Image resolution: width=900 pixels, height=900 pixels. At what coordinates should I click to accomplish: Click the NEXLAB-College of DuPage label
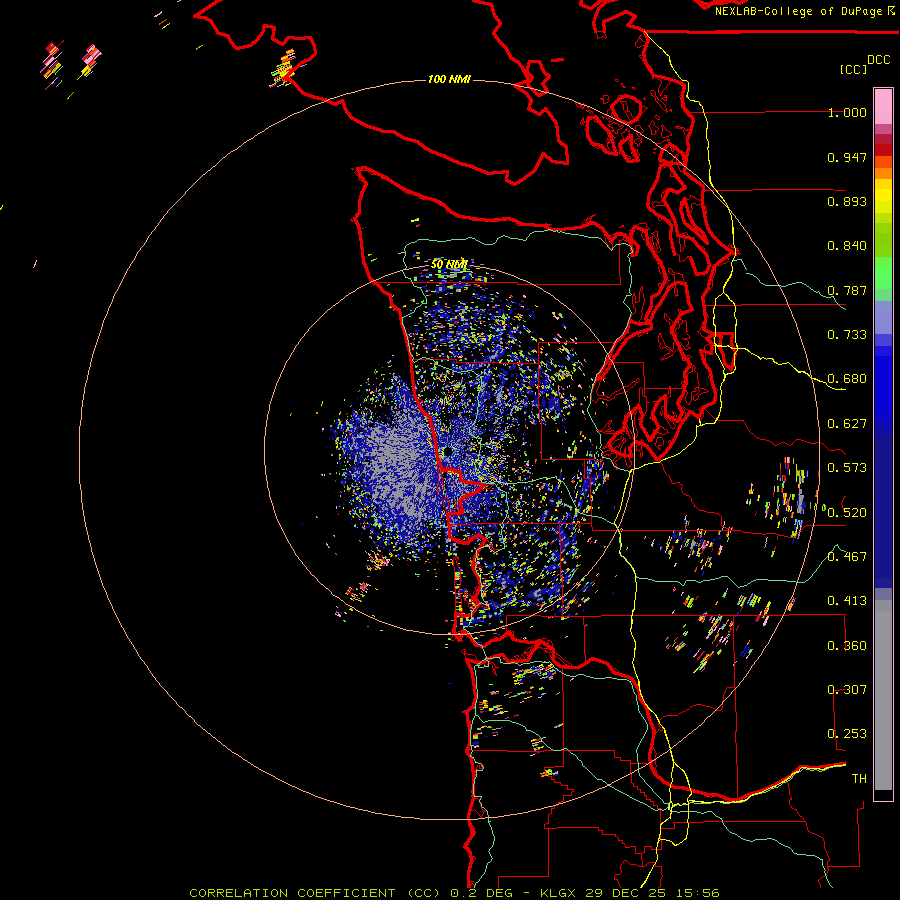tap(799, 11)
